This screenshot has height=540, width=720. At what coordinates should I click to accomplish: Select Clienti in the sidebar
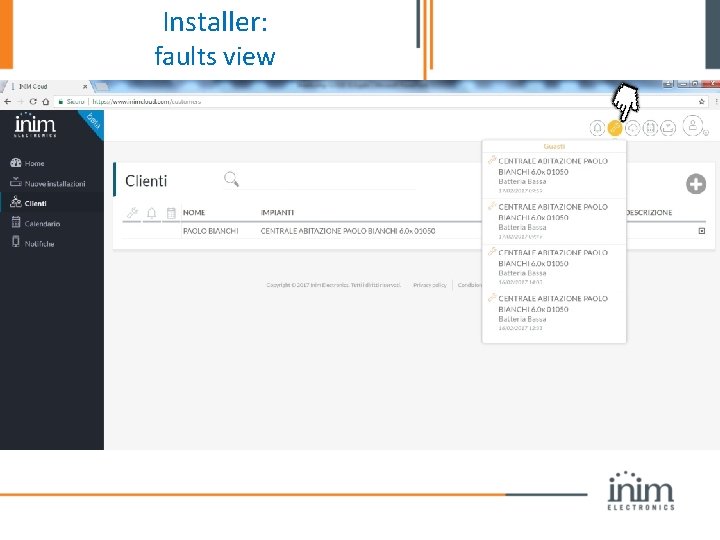click(28, 203)
